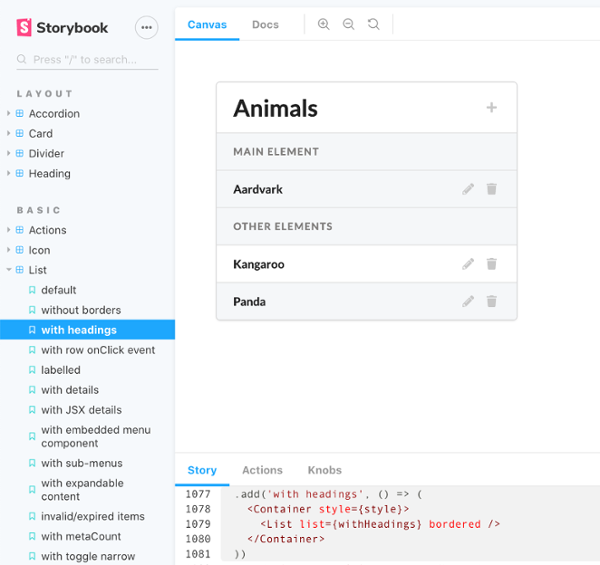Open the 'with toggle narrow' story
This screenshot has width=600, height=565.
tap(87, 556)
